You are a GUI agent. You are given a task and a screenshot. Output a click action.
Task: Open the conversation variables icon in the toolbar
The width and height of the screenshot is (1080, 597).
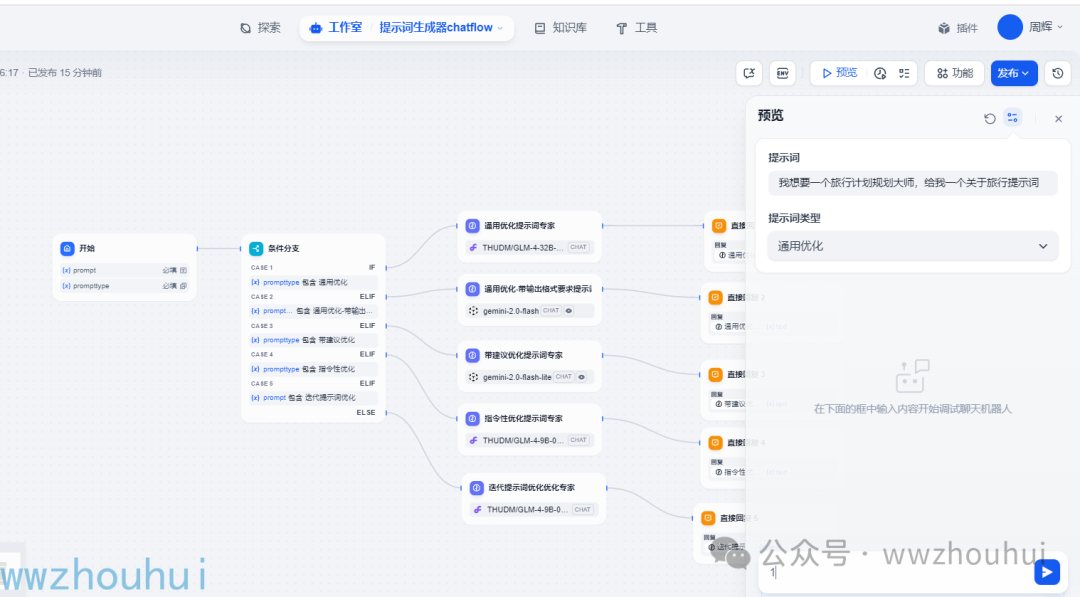(x=749, y=73)
